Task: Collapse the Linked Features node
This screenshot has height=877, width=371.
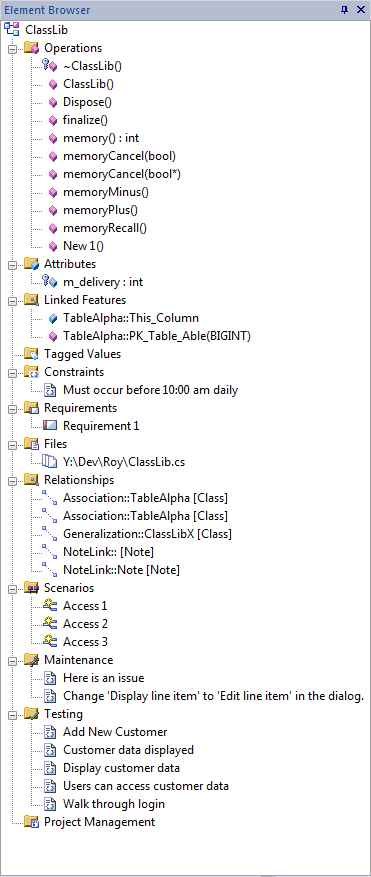Action: 12,300
